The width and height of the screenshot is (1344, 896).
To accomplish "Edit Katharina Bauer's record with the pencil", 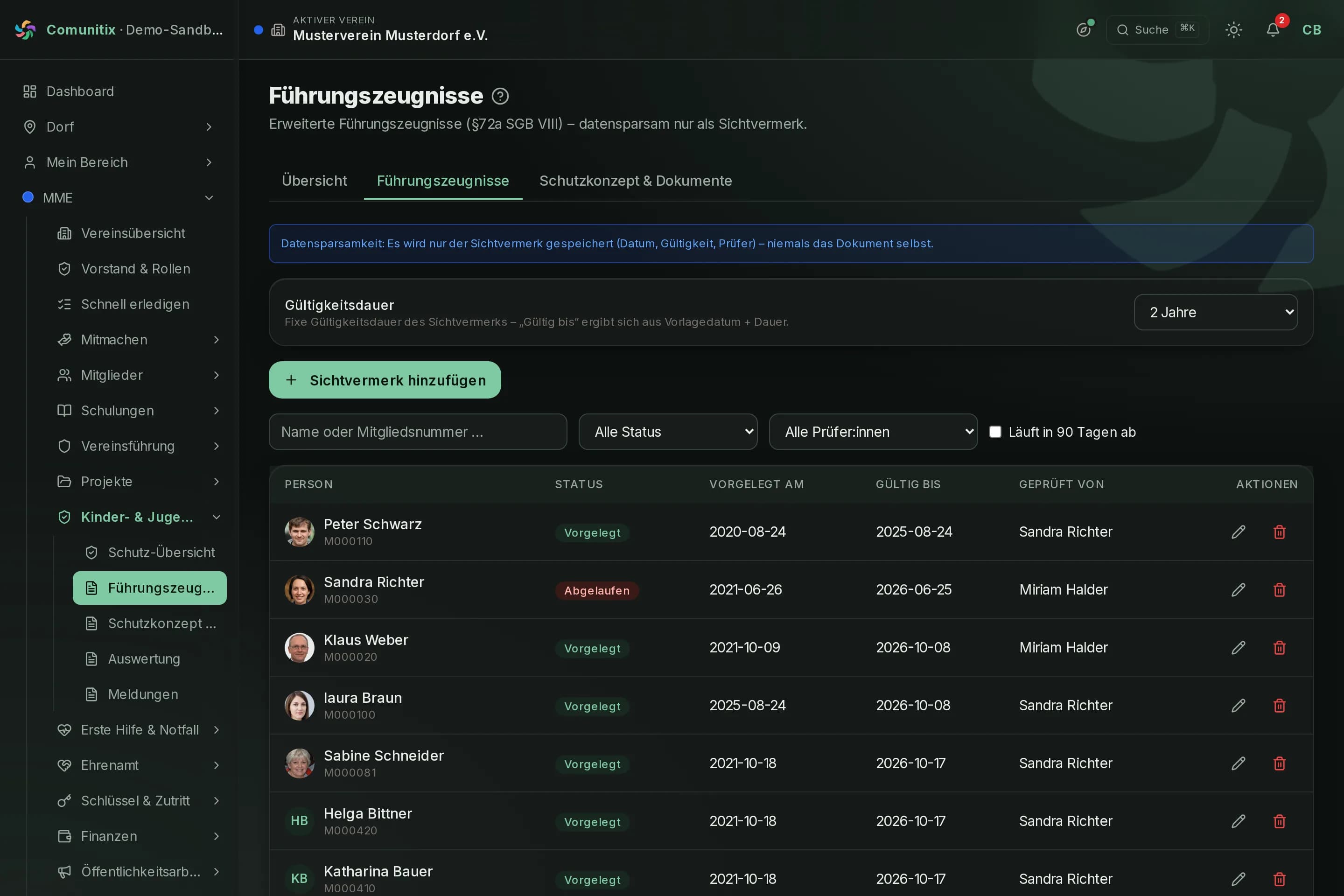I will point(1238,879).
